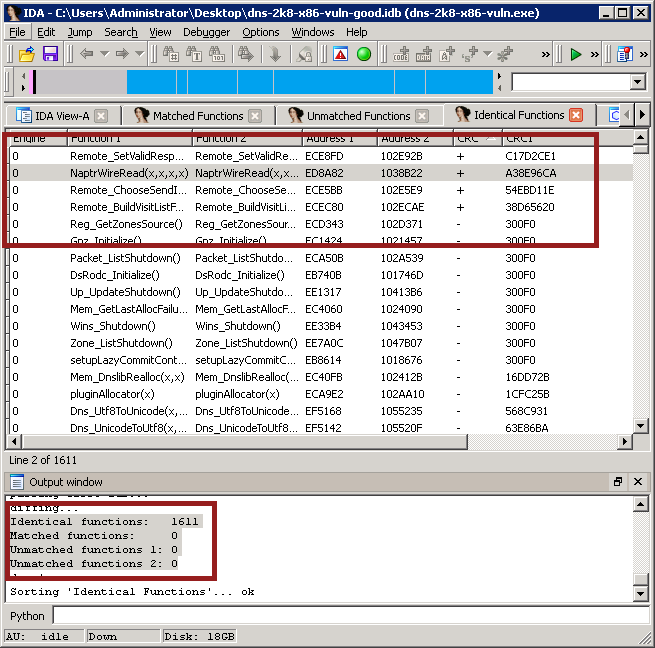Open the Edit menu

[x=46, y=32]
